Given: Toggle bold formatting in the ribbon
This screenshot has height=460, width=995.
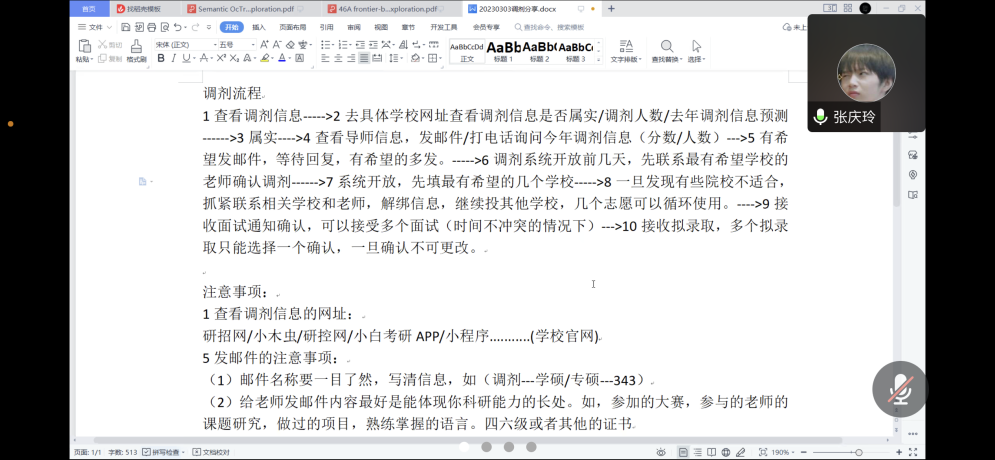Looking at the screenshot, I should [x=161, y=59].
